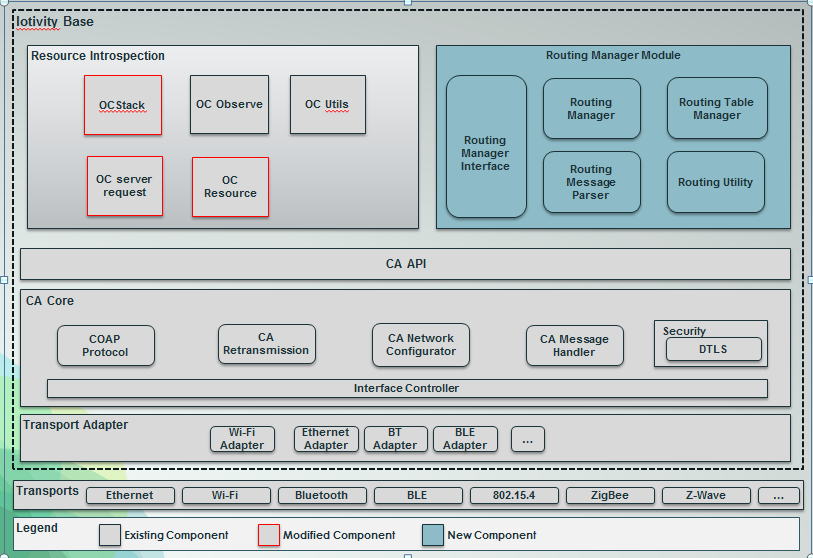Click the Interface Controller bar

[407, 388]
